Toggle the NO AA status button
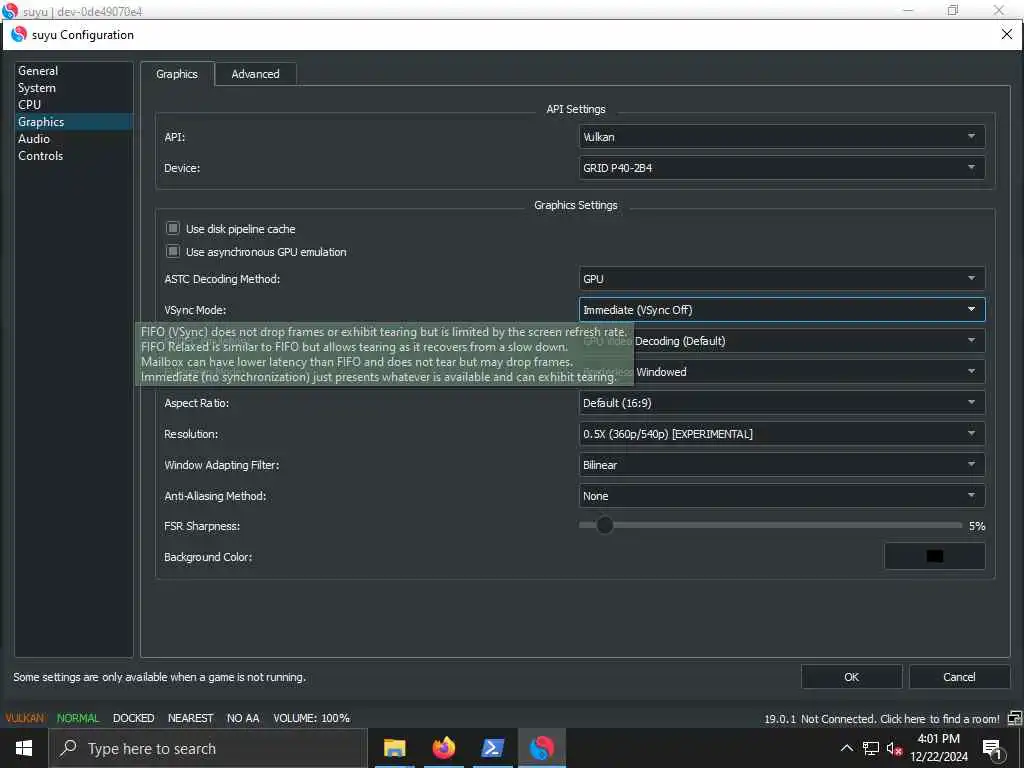The image size is (1024, 768). 243,718
